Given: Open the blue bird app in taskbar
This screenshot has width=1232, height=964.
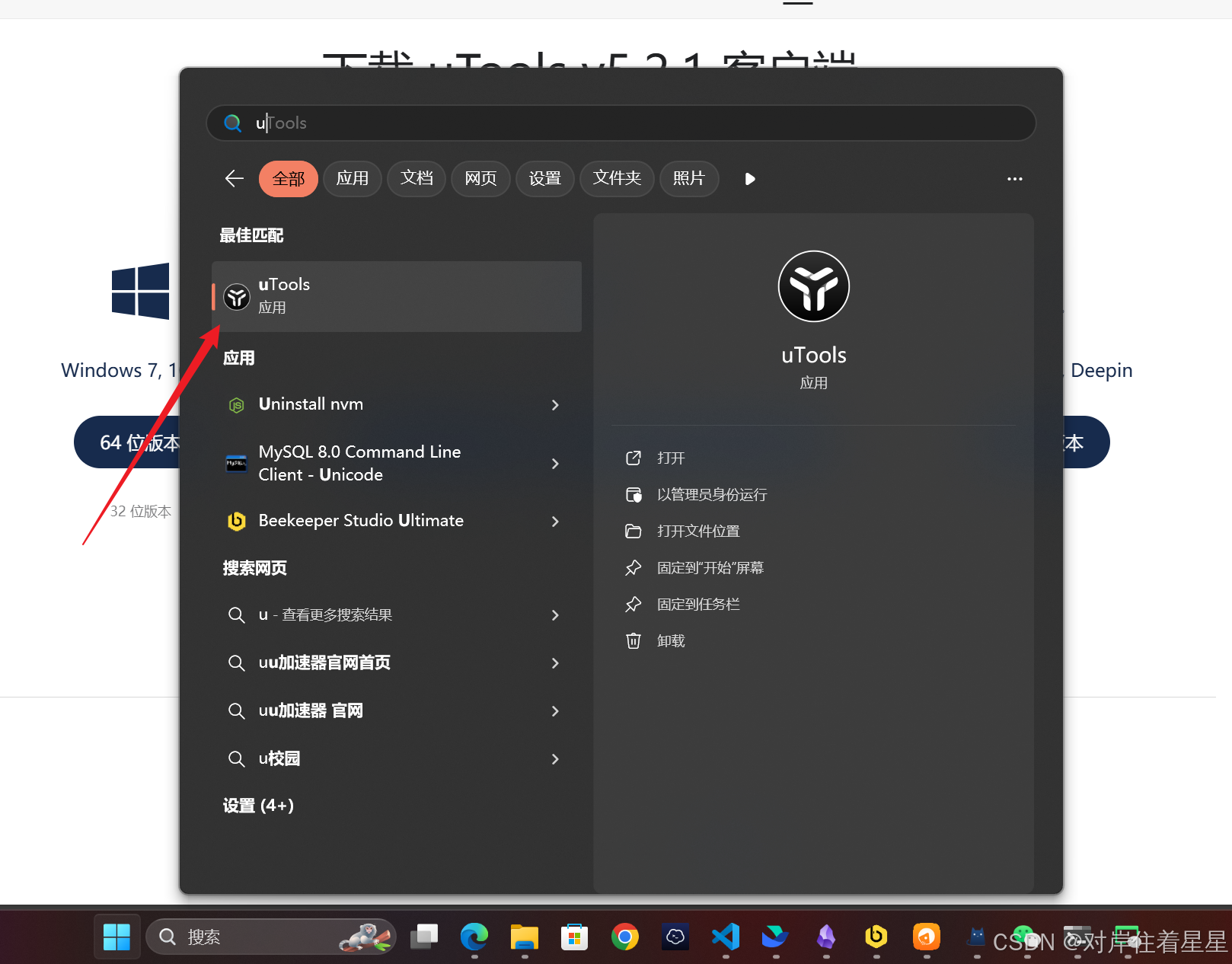Looking at the screenshot, I should [776, 937].
